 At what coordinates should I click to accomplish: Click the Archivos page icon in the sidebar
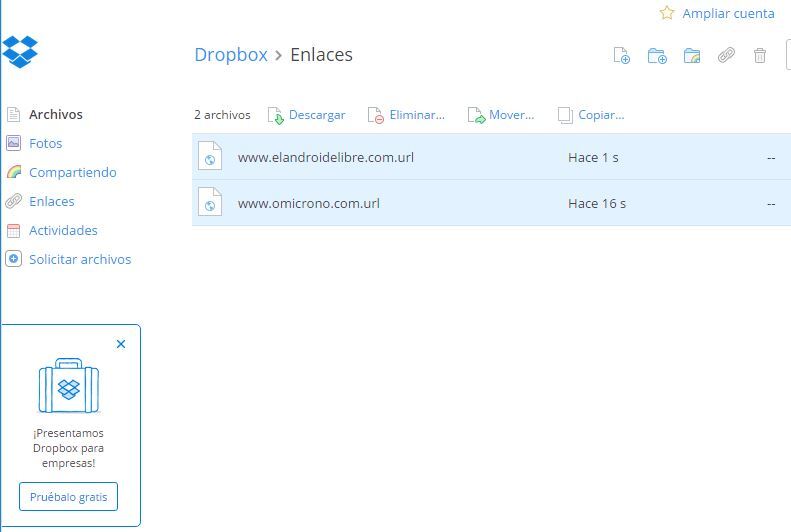[14, 114]
